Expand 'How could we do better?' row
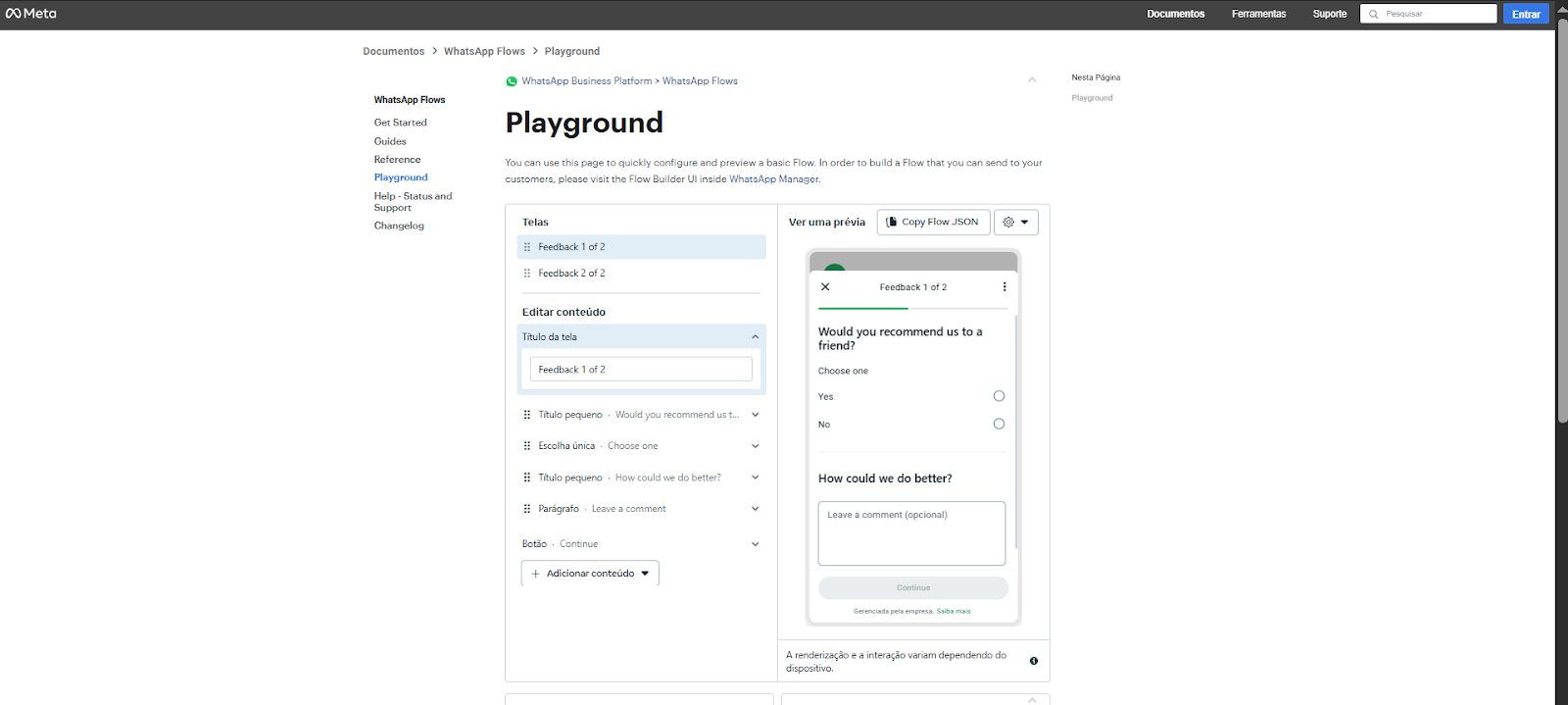Image resolution: width=1568 pixels, height=705 pixels. point(755,478)
